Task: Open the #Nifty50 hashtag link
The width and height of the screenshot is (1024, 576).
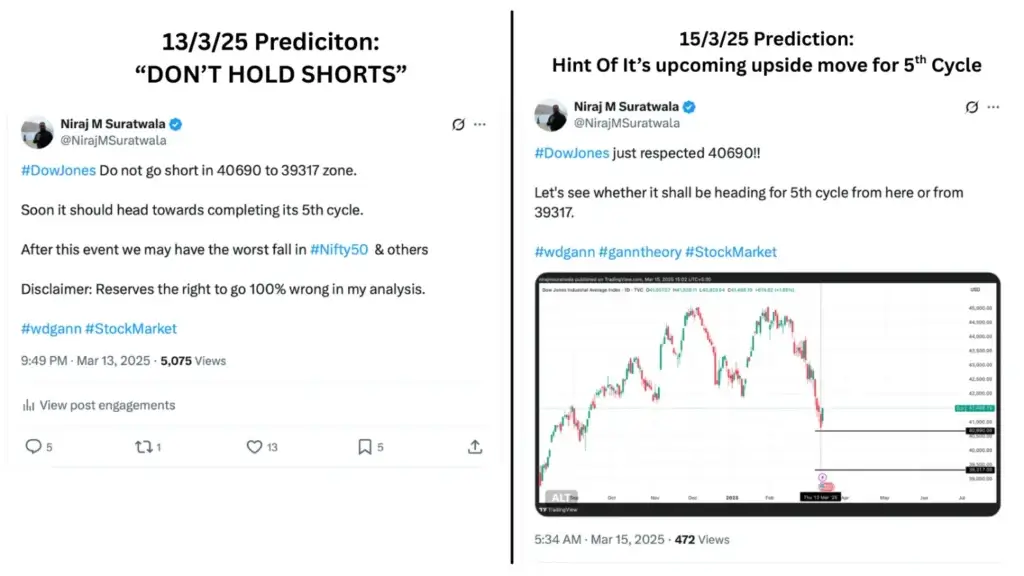Action: pyautogui.click(x=339, y=249)
